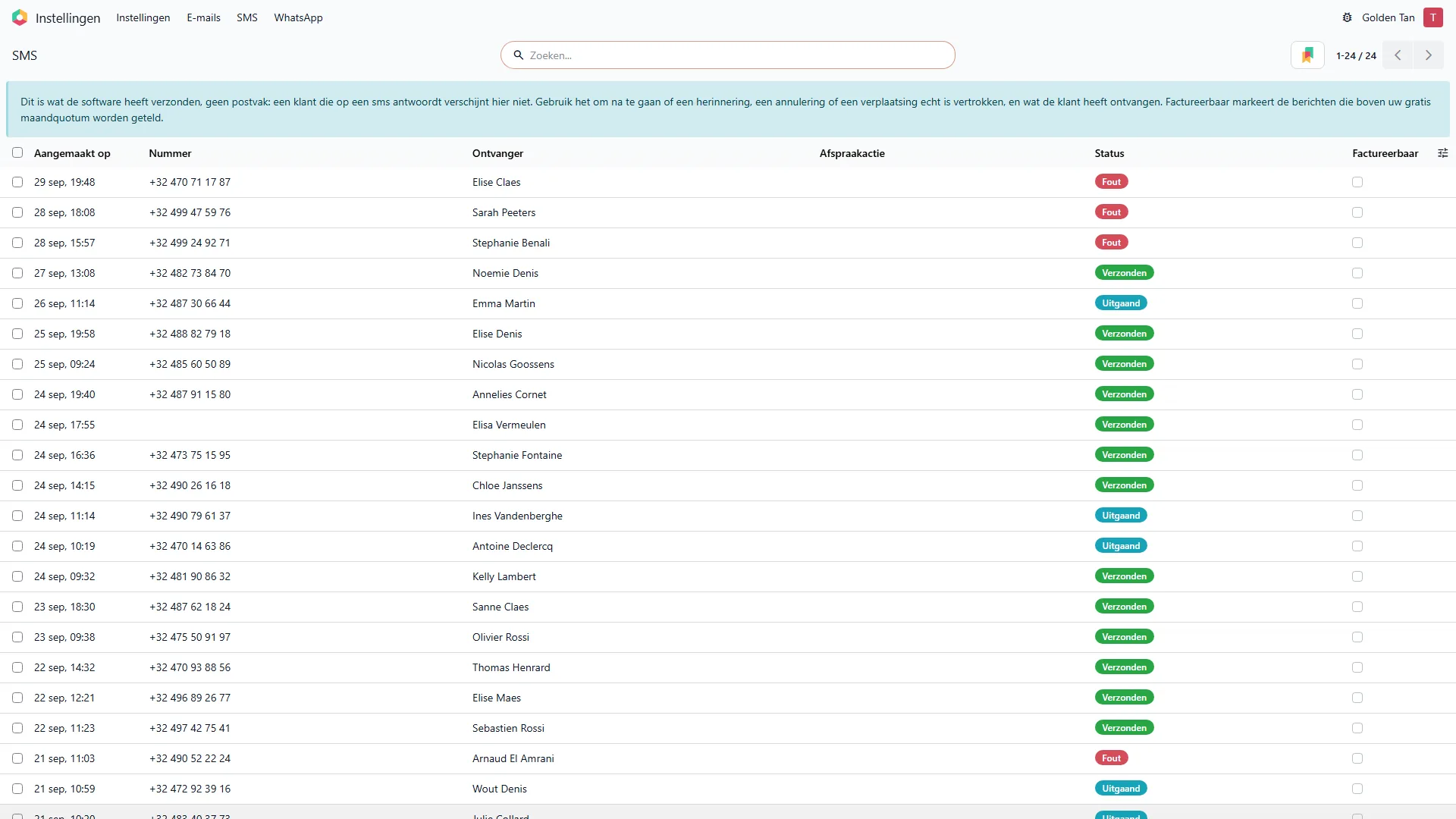This screenshot has height=819, width=1456.
Task: Open the debug bug icon menu
Action: tap(1347, 17)
